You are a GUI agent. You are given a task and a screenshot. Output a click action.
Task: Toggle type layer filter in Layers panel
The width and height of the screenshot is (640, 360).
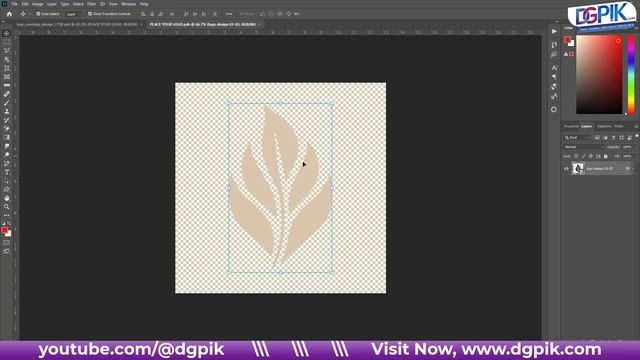coord(613,138)
